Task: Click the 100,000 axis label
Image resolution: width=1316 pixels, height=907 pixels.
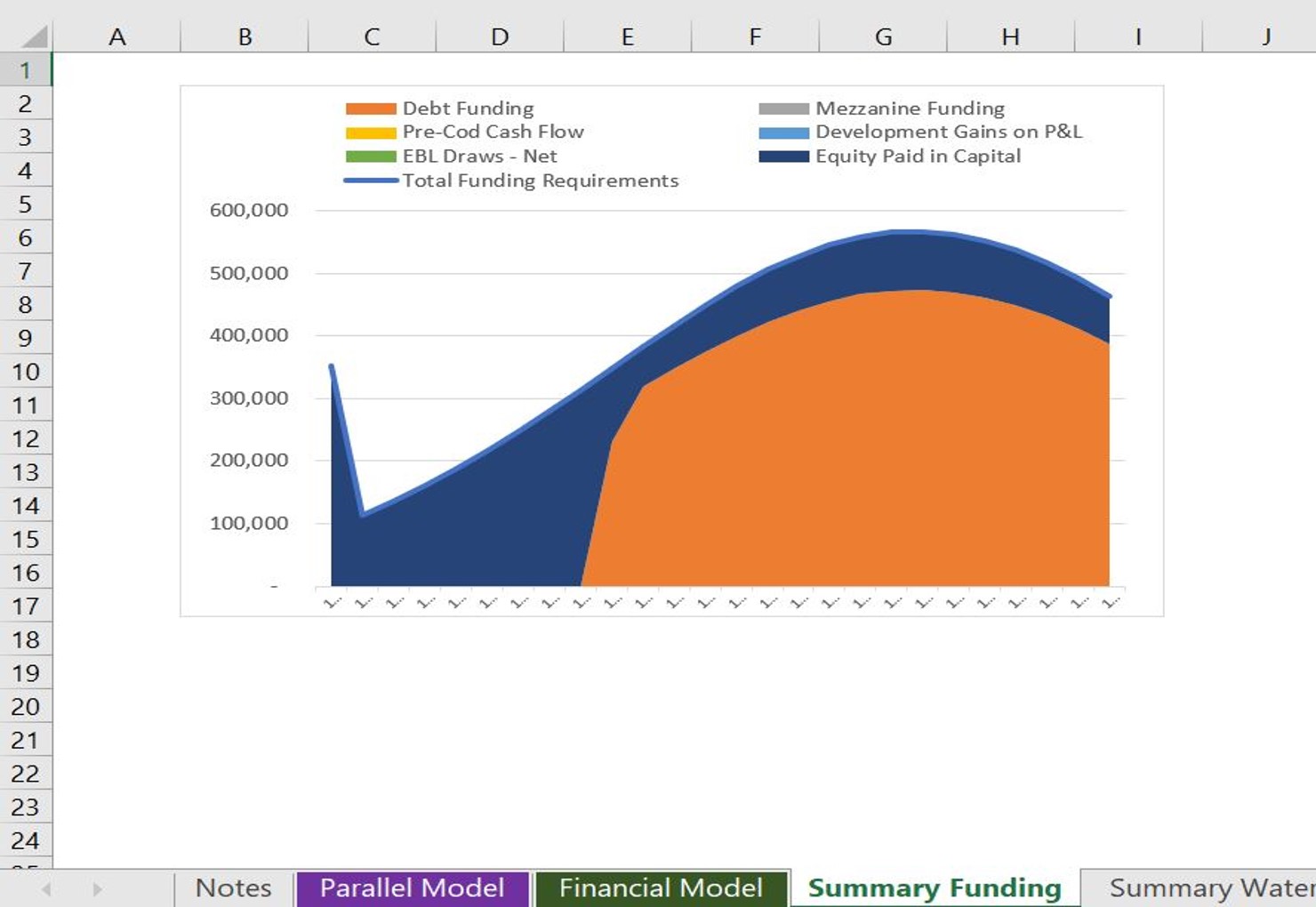Action: [x=249, y=523]
